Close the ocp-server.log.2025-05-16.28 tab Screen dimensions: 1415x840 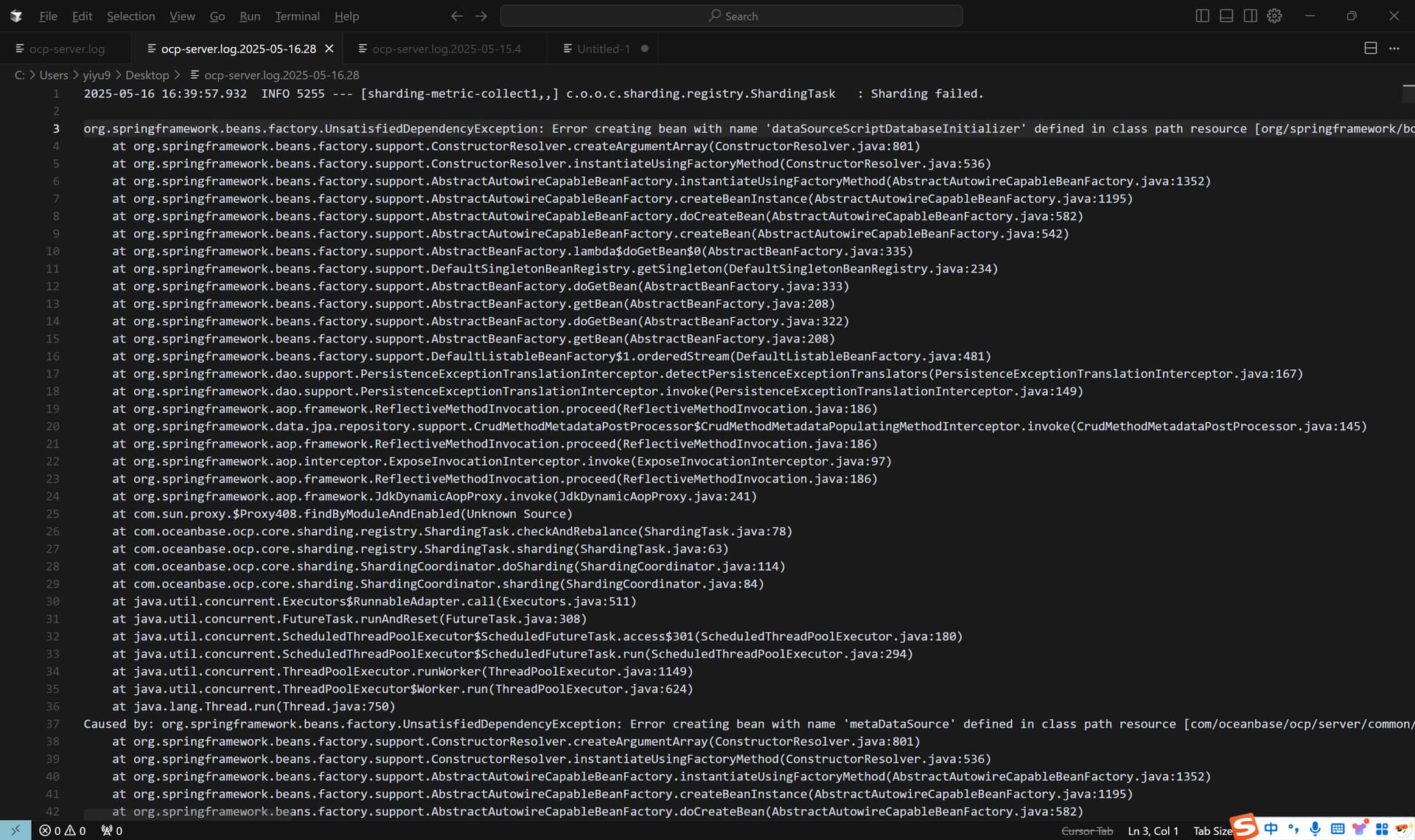click(329, 49)
